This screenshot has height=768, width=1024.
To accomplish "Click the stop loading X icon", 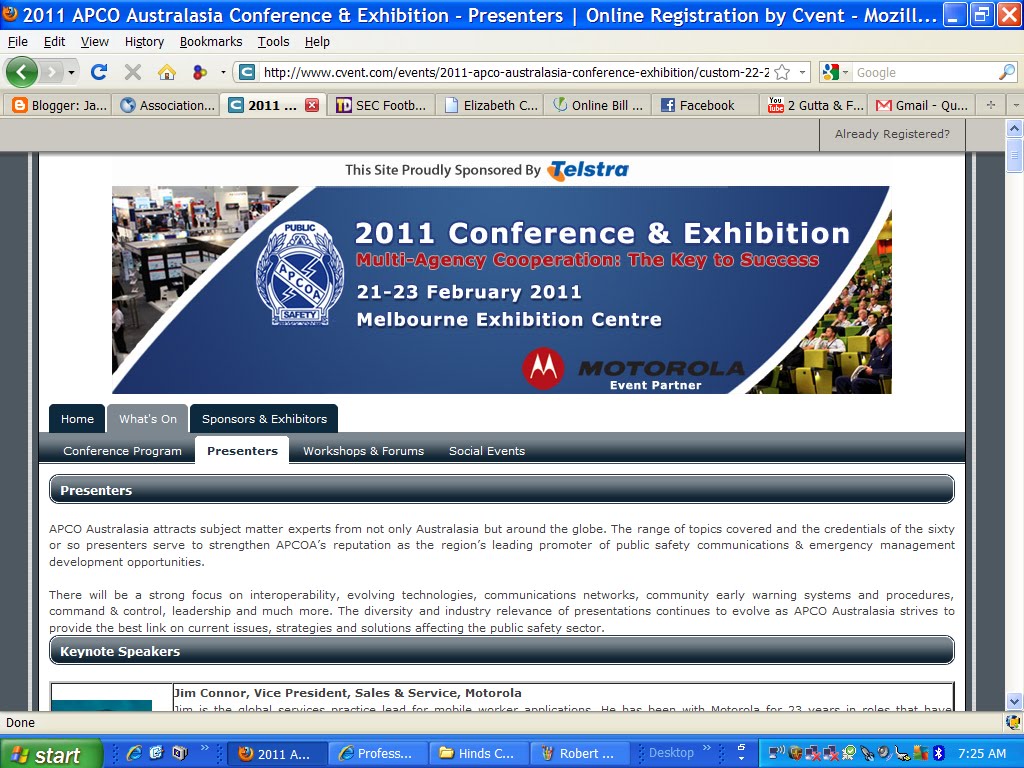I will pos(133,72).
